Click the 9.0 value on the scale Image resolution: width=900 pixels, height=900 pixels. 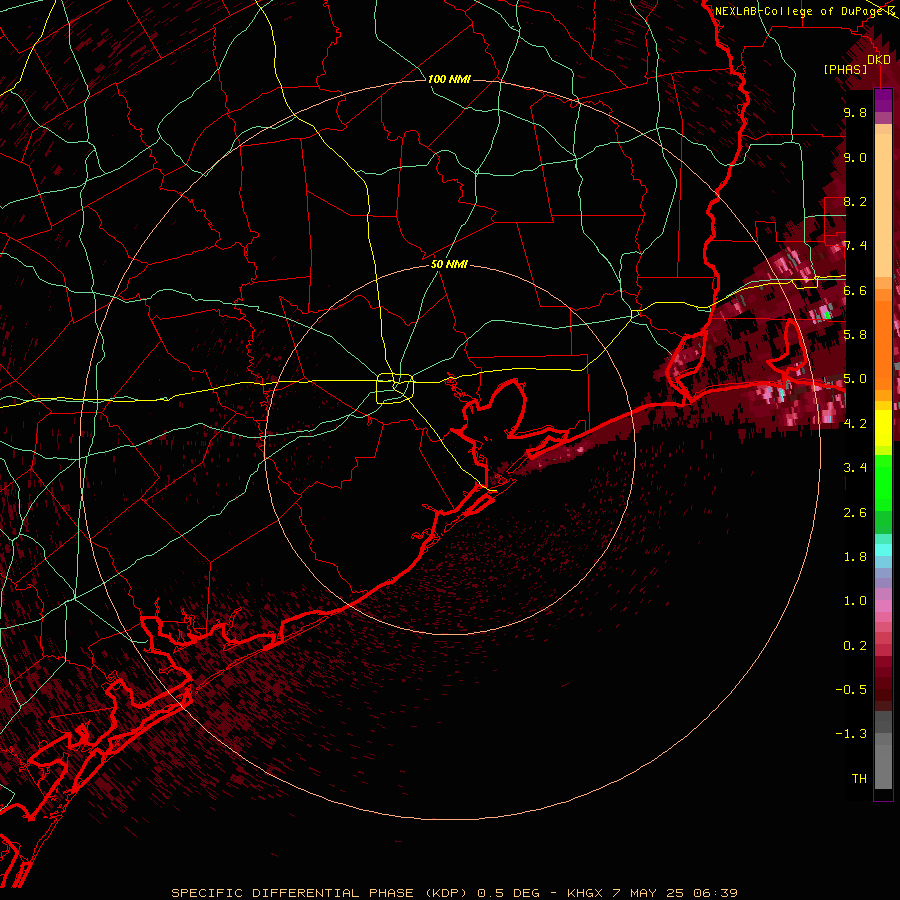tap(855, 157)
